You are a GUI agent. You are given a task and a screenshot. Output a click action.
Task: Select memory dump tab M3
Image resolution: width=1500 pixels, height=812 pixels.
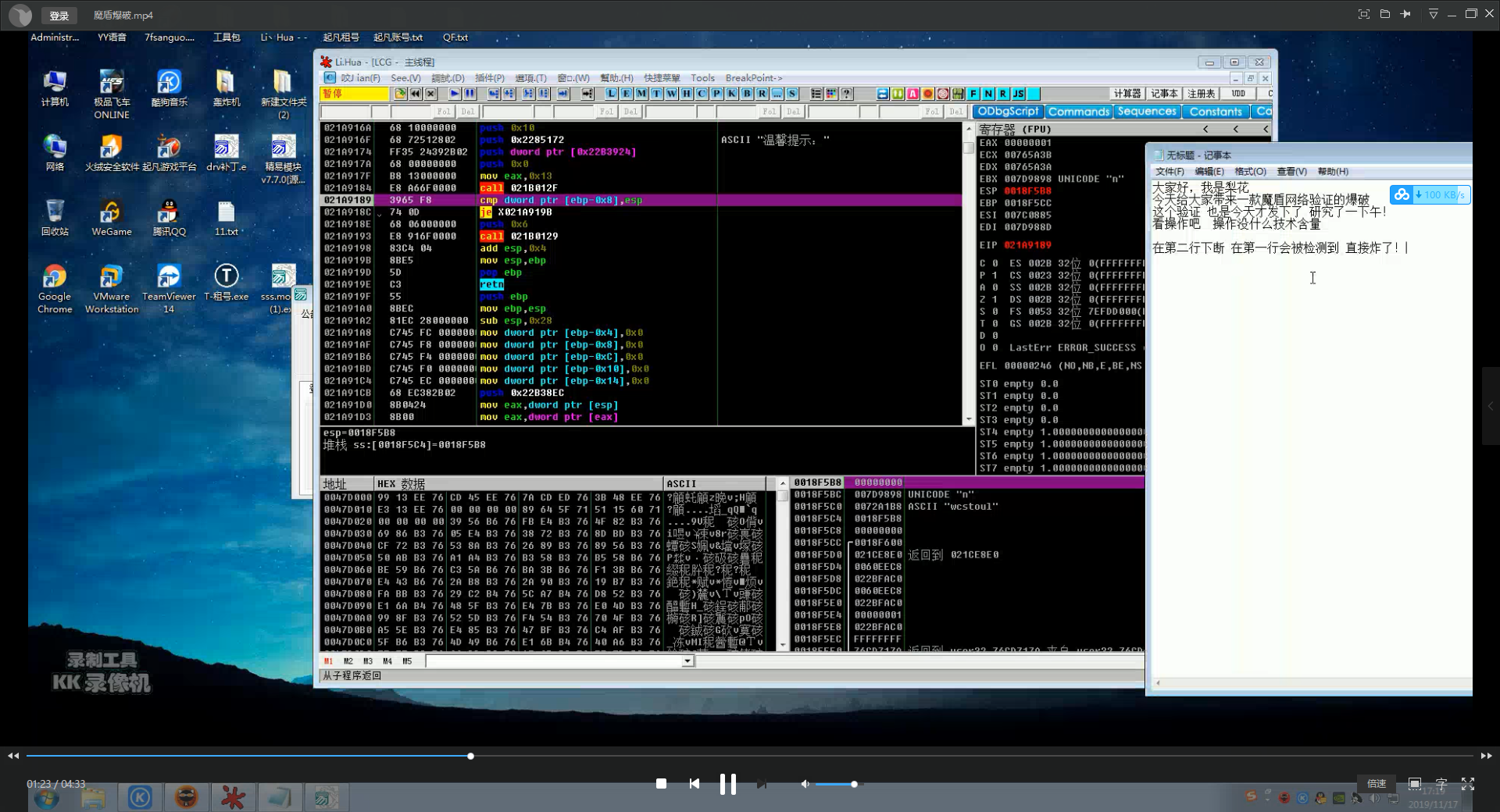click(368, 661)
